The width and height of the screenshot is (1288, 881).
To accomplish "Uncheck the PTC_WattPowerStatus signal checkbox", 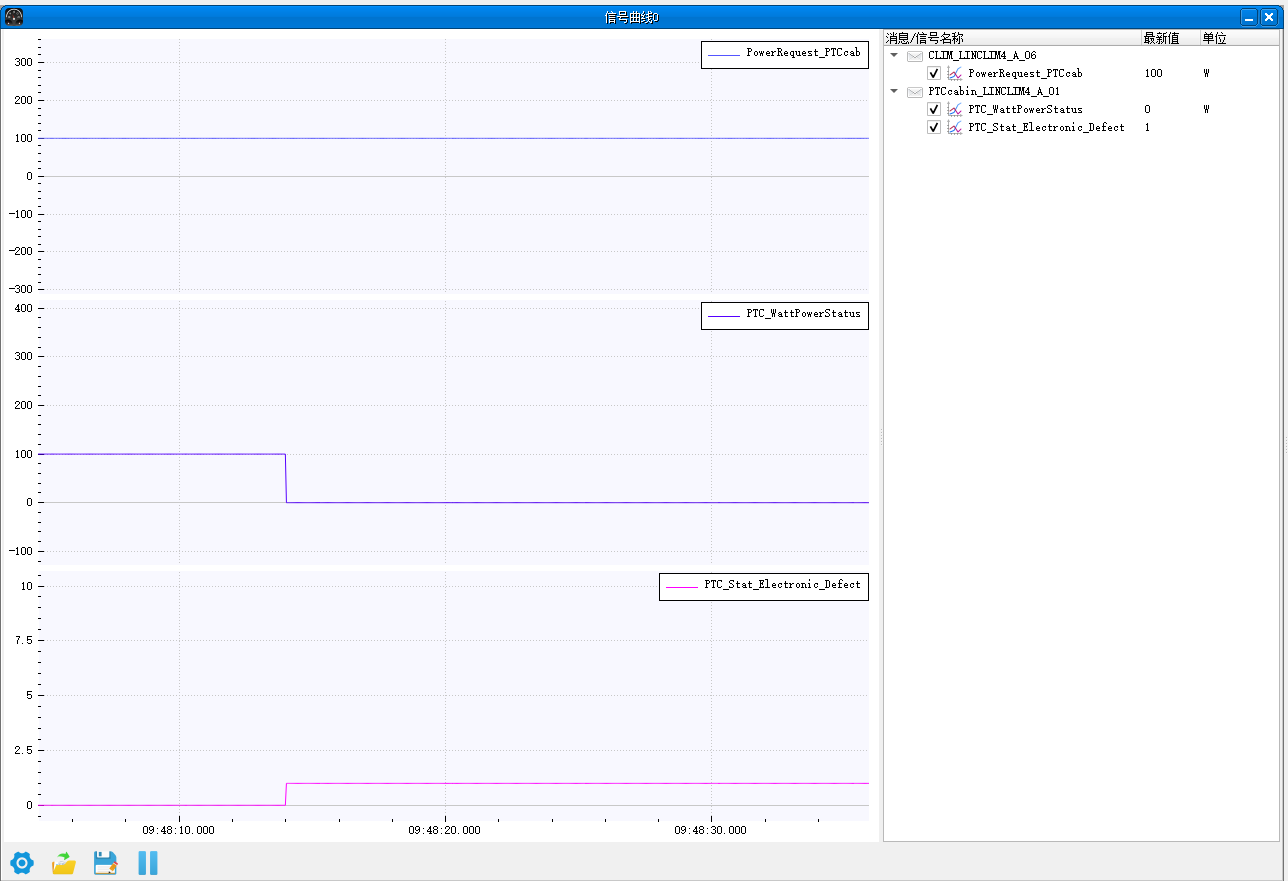I will click(934, 109).
